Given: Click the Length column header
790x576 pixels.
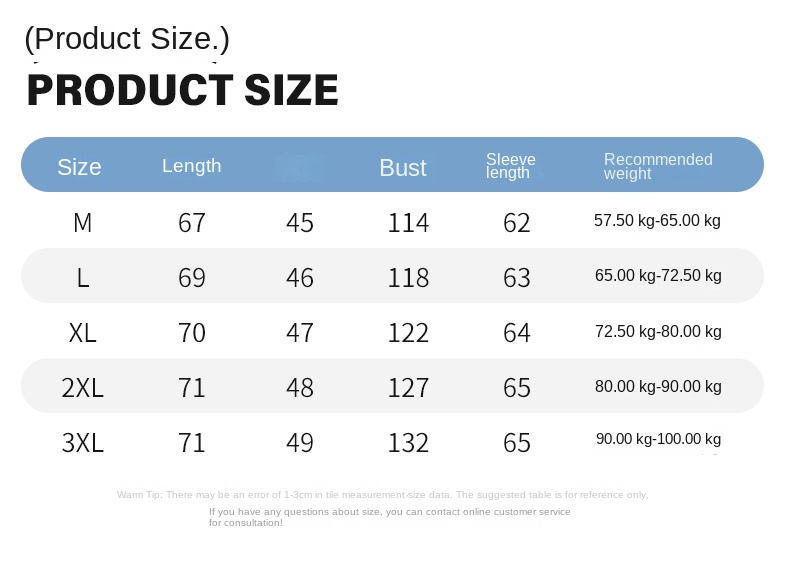Looking at the screenshot, I should tap(191, 166).
